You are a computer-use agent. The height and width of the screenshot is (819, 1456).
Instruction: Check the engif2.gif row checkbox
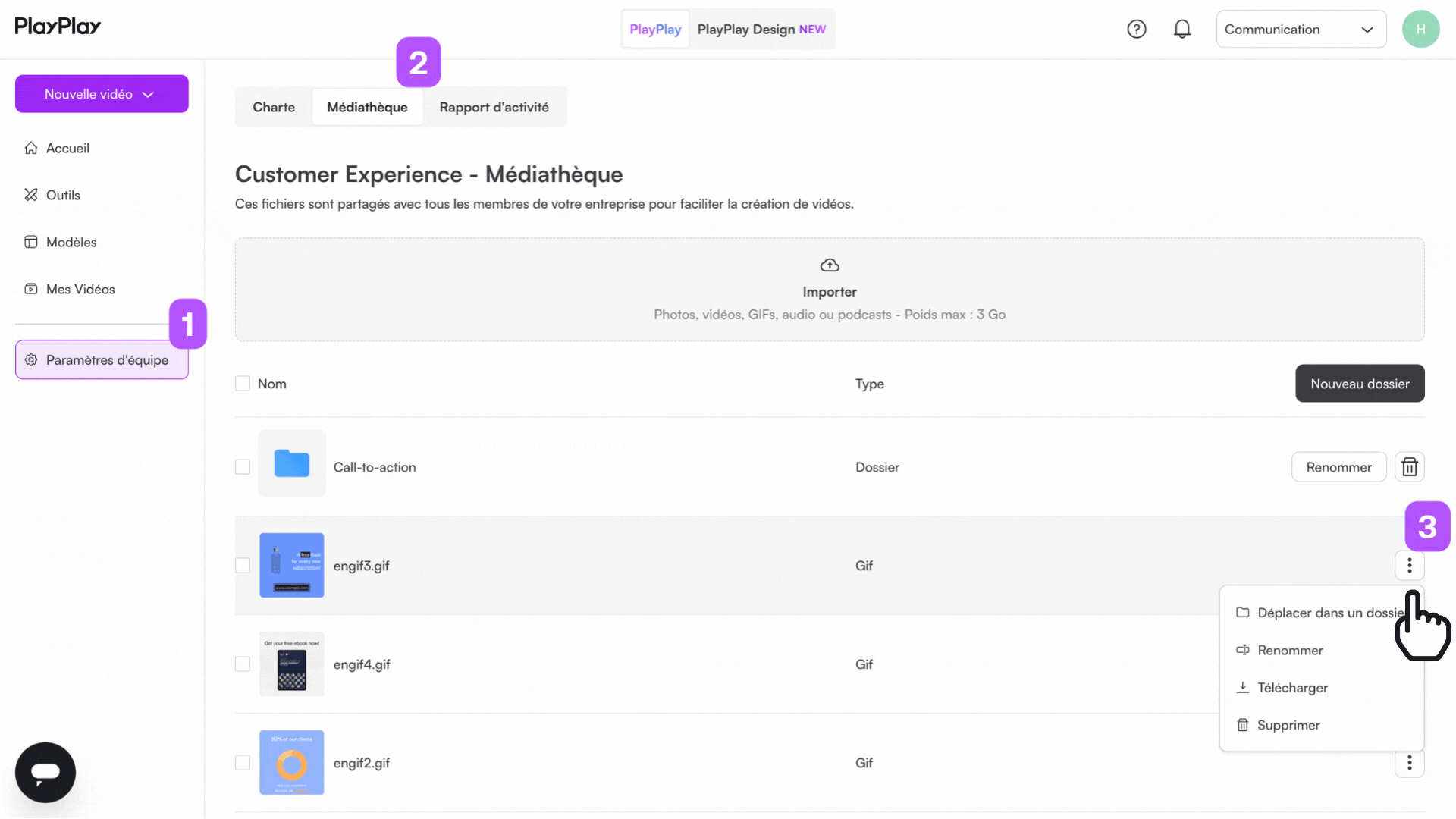pos(243,763)
